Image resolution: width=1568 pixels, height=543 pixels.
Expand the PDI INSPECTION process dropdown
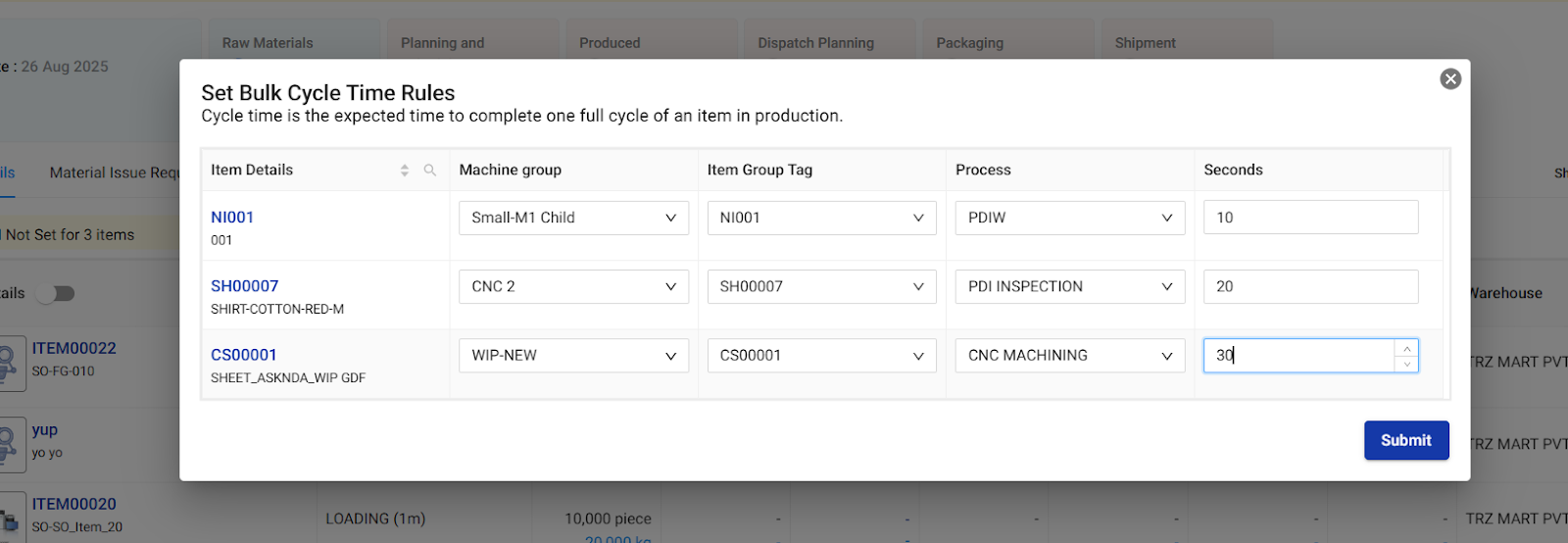coord(1069,286)
